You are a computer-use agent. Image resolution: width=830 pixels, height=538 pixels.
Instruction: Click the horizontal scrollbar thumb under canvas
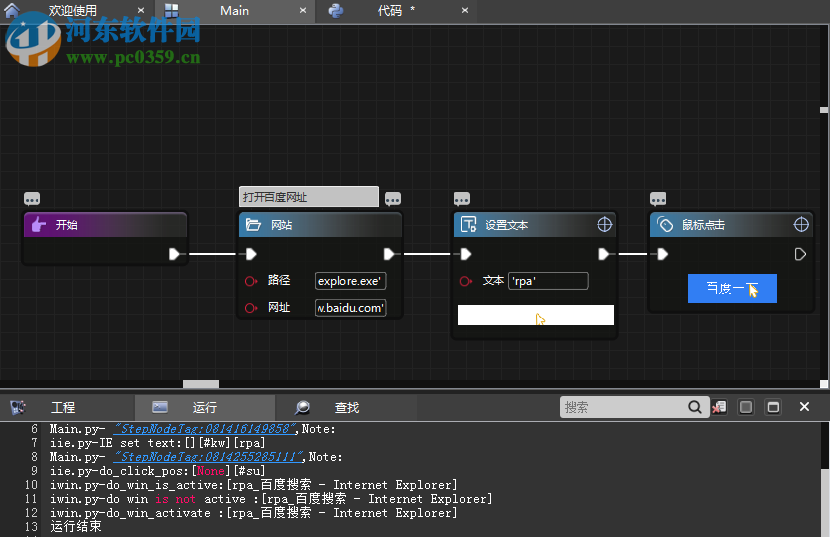pyautogui.click(x=201, y=384)
